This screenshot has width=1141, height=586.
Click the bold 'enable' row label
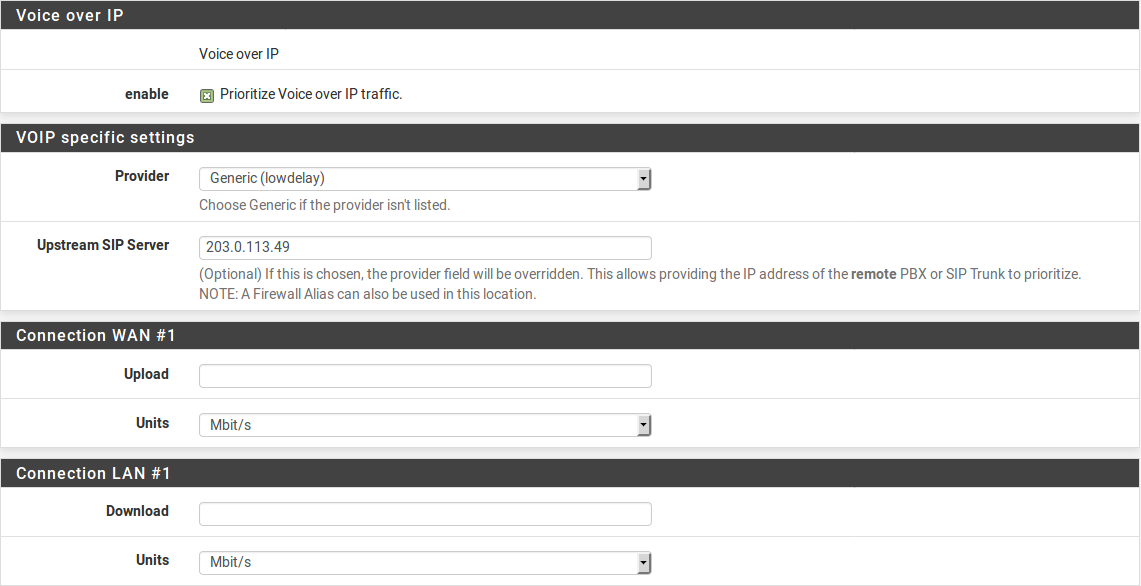pos(147,94)
